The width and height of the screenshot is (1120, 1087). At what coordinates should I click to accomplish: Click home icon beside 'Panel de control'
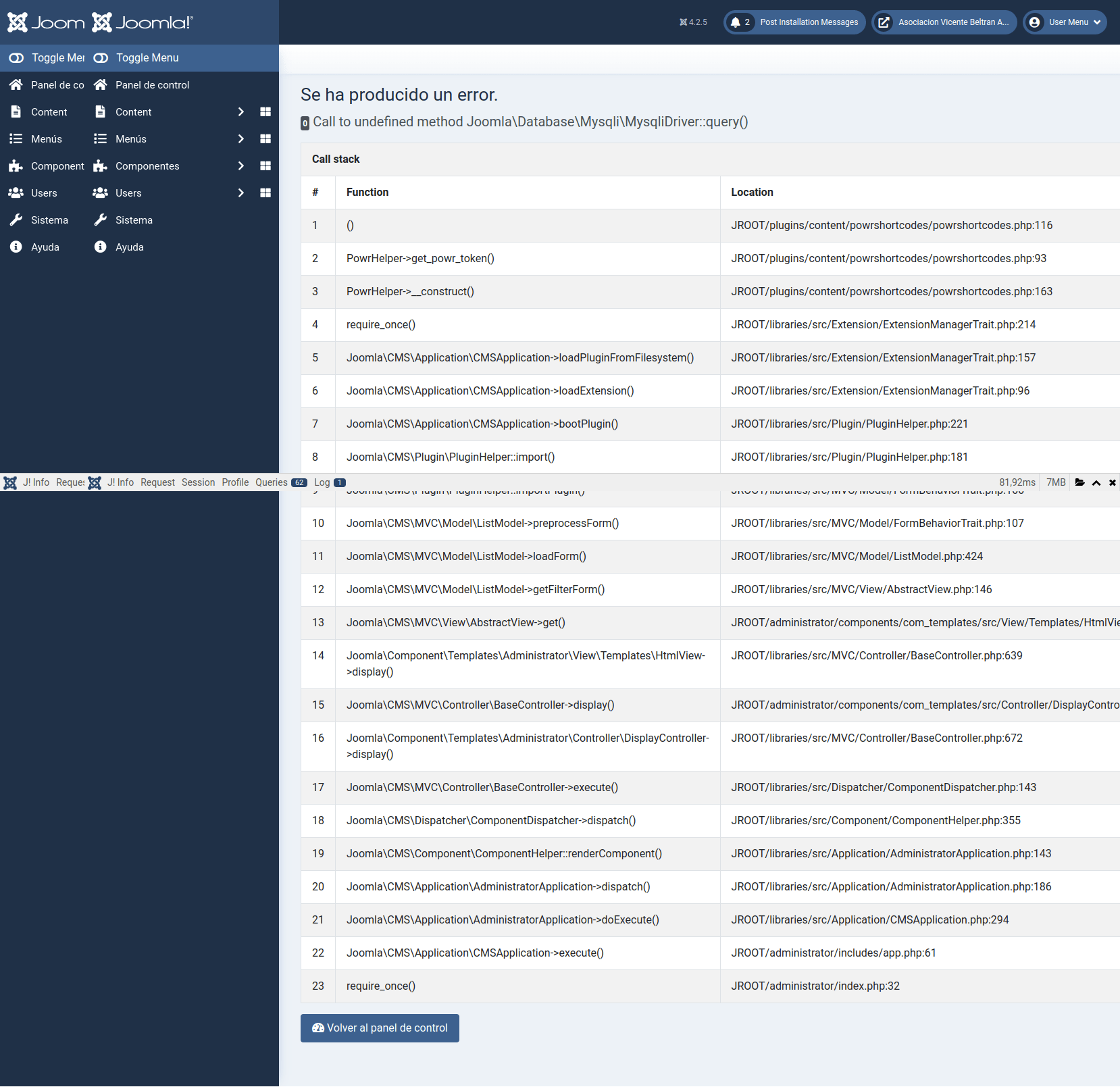coord(101,84)
